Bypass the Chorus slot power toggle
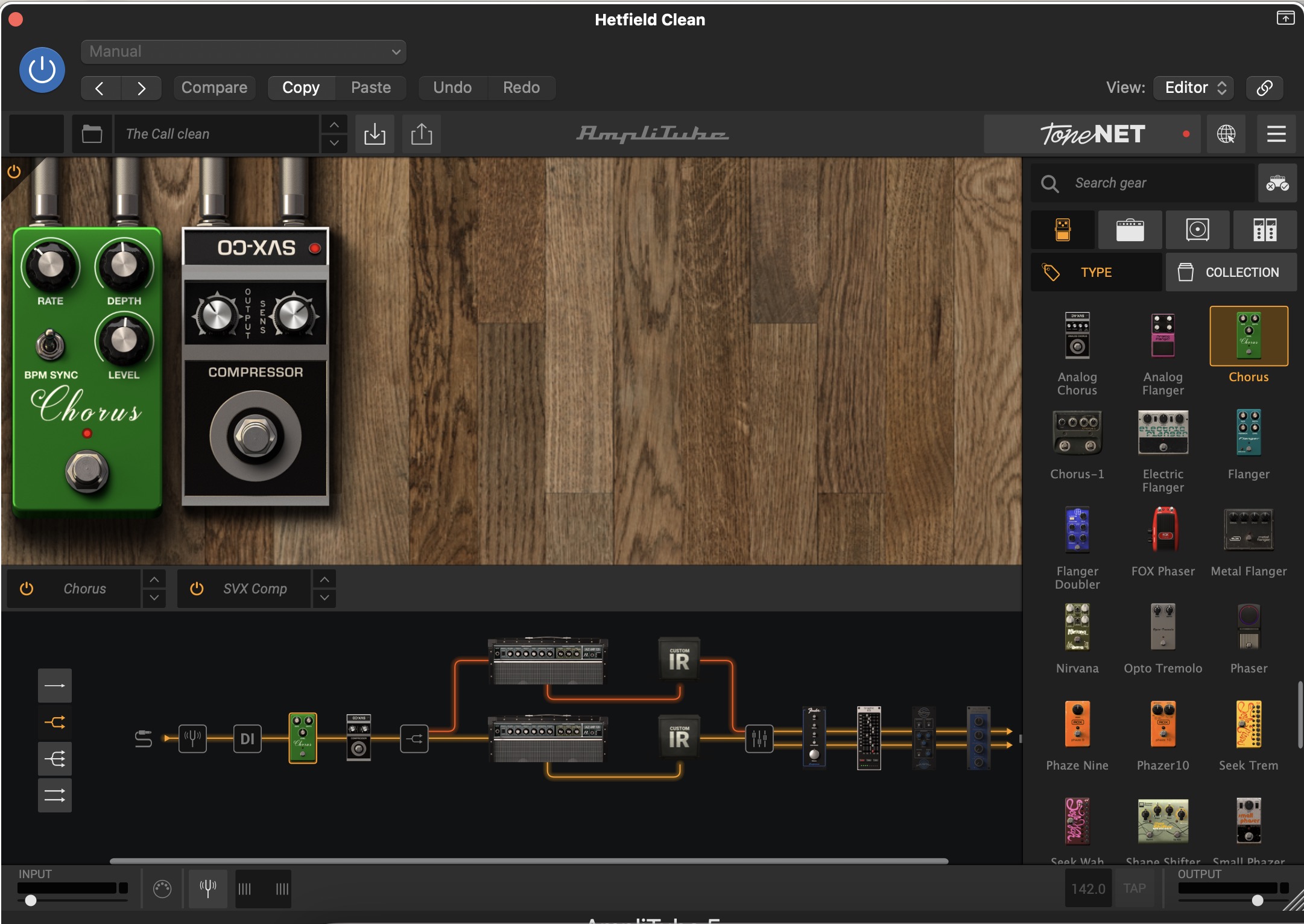1304x924 pixels. click(27, 589)
